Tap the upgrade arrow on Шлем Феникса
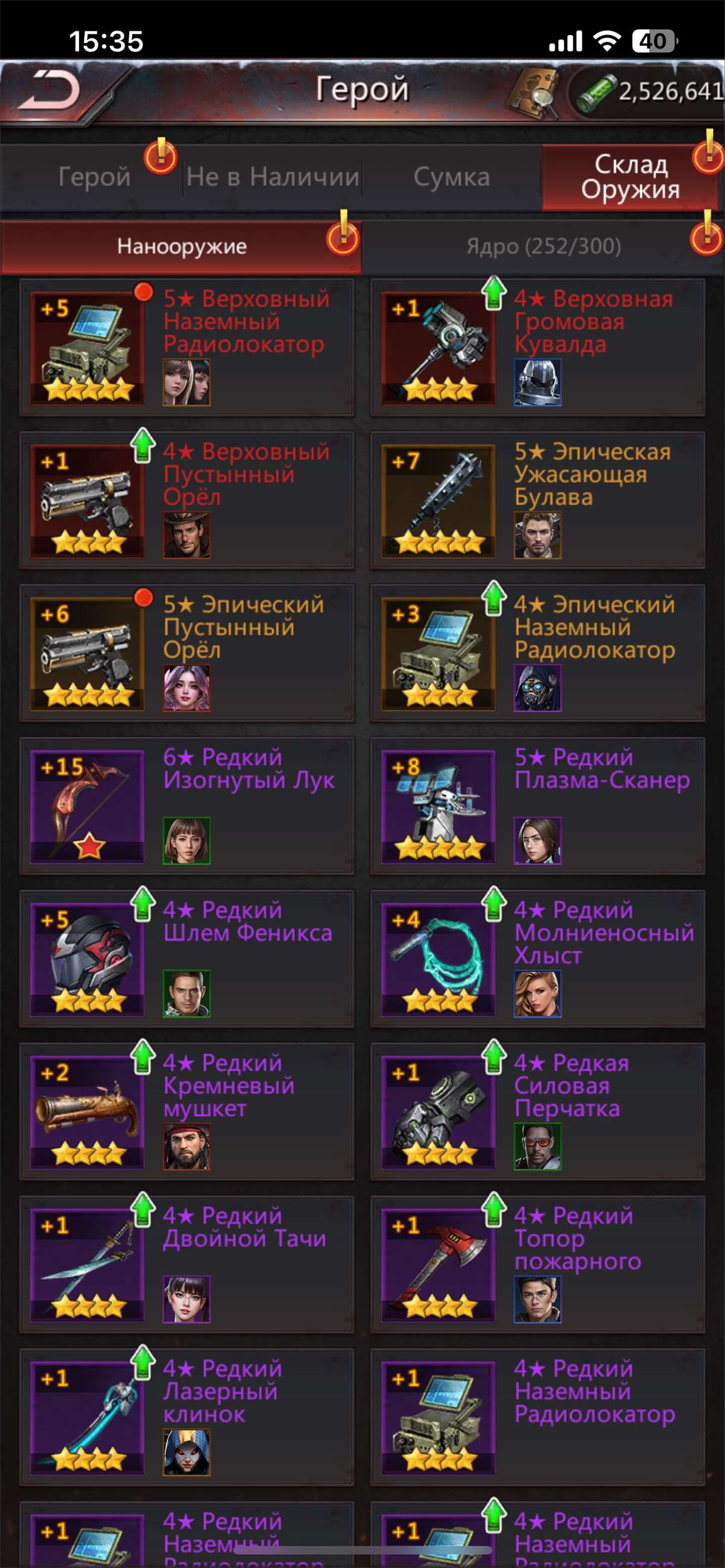The width and height of the screenshot is (725, 1568). (x=143, y=904)
